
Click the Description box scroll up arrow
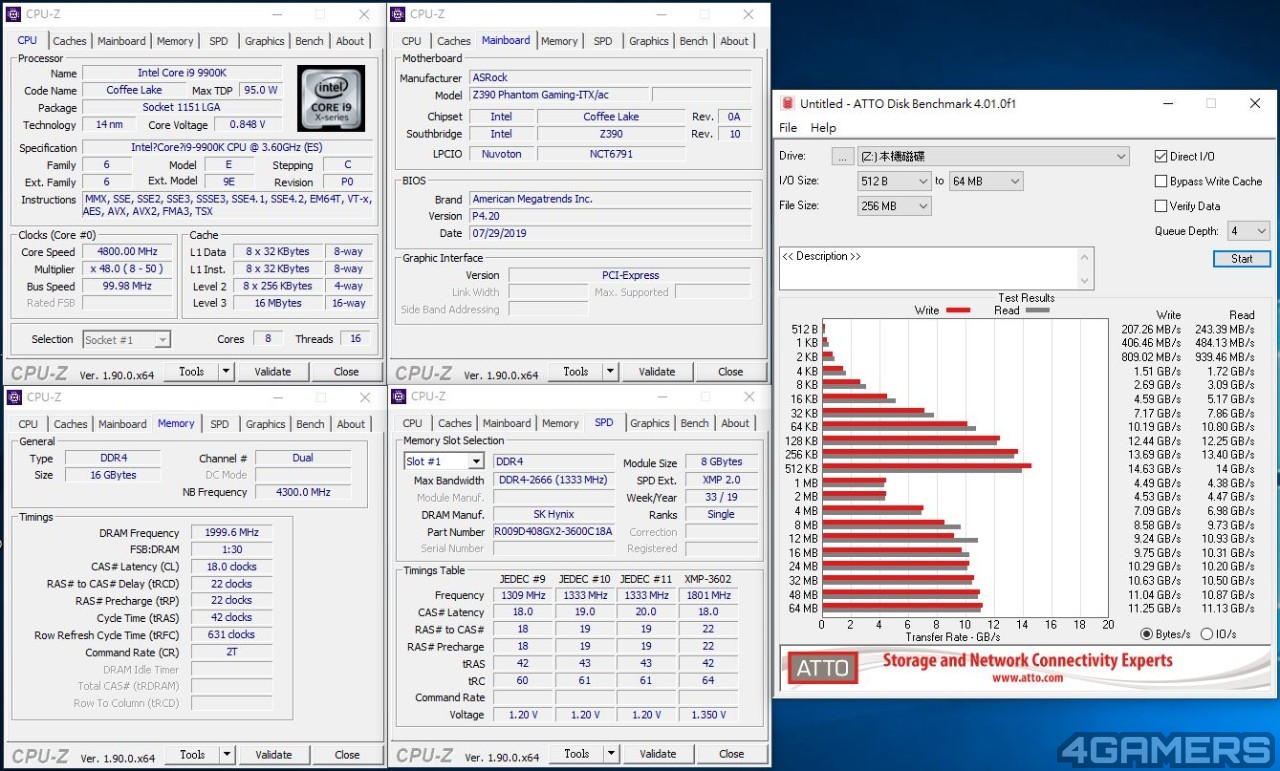1085,255
